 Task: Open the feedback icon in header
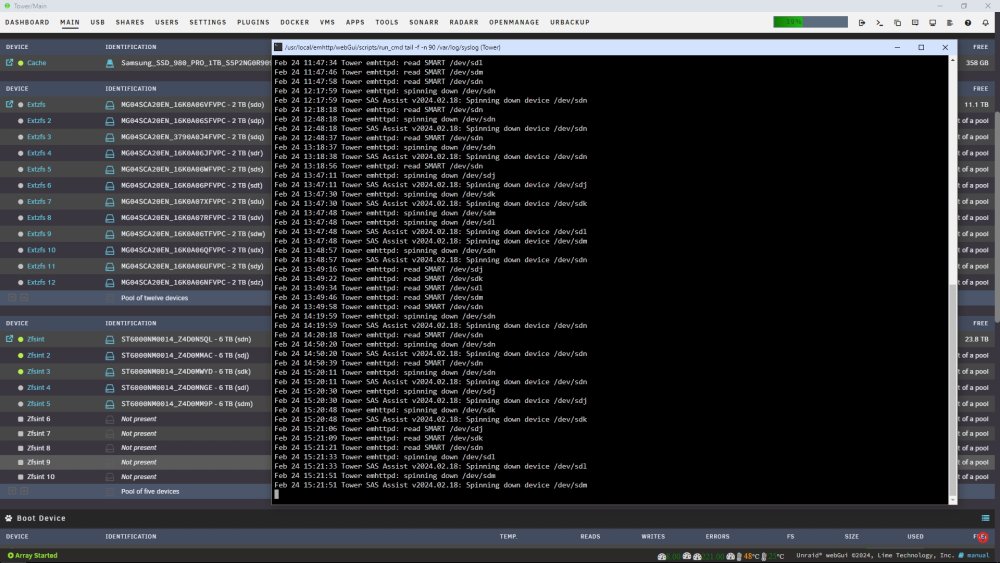point(915,22)
